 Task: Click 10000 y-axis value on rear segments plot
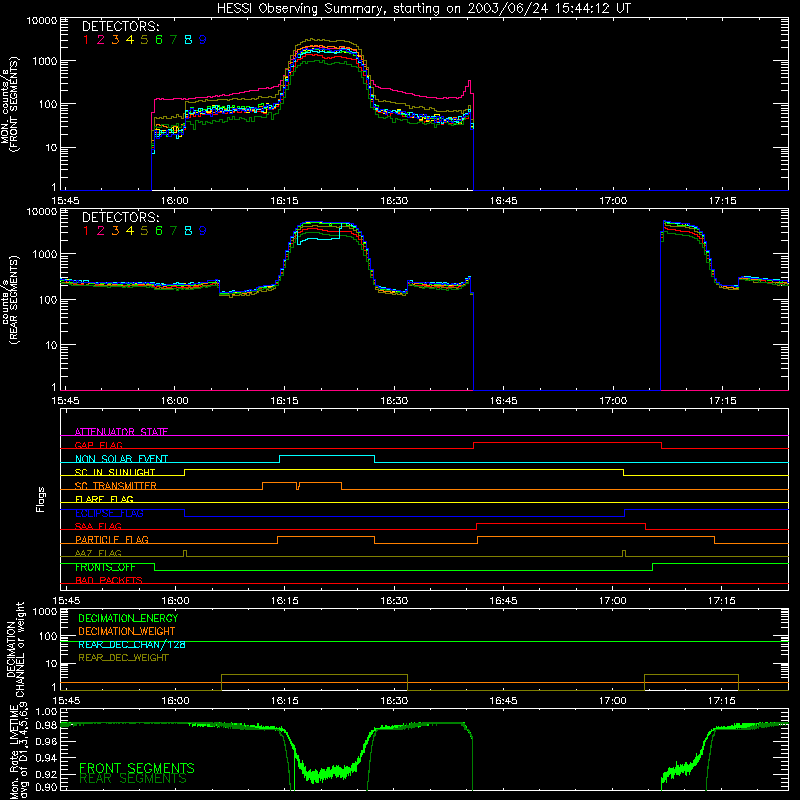click(x=42, y=211)
